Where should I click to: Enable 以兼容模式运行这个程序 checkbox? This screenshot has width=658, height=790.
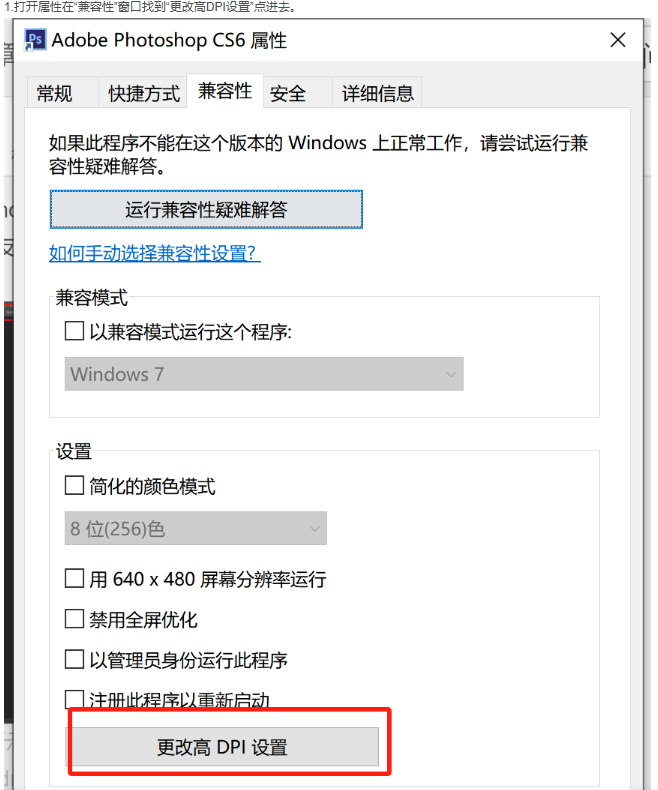click(75, 331)
